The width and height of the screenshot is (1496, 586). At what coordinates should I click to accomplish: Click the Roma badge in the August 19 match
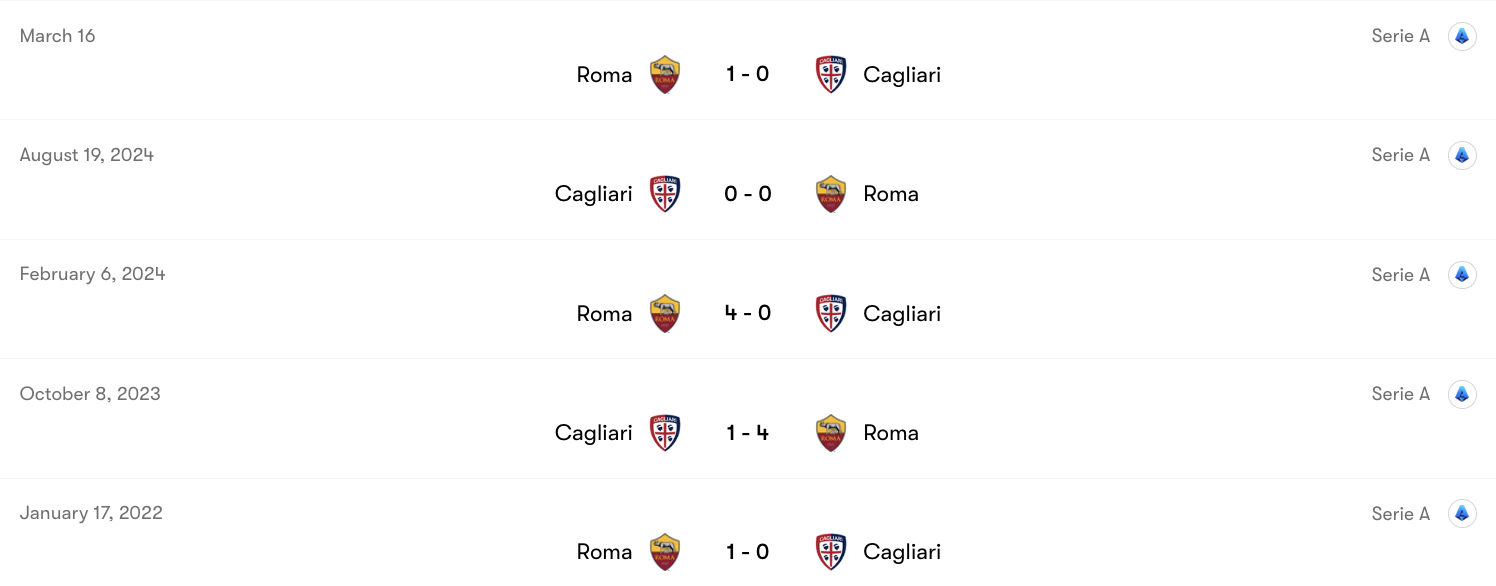pyautogui.click(x=831, y=192)
